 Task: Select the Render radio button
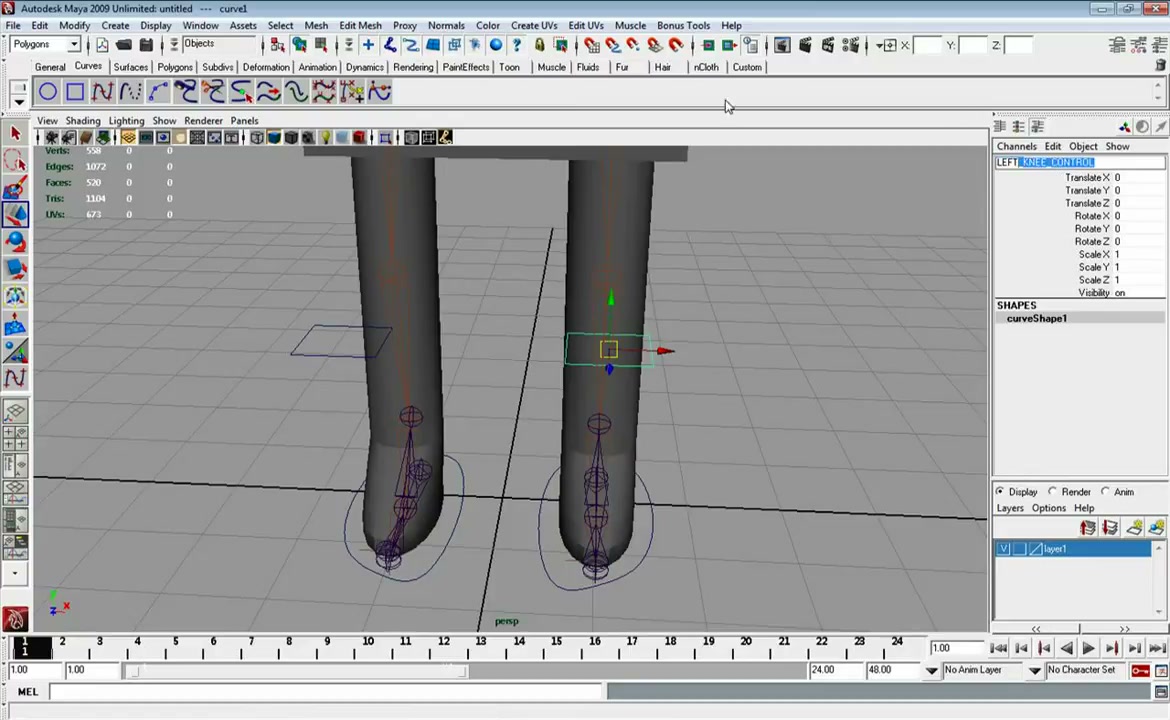[1052, 491]
